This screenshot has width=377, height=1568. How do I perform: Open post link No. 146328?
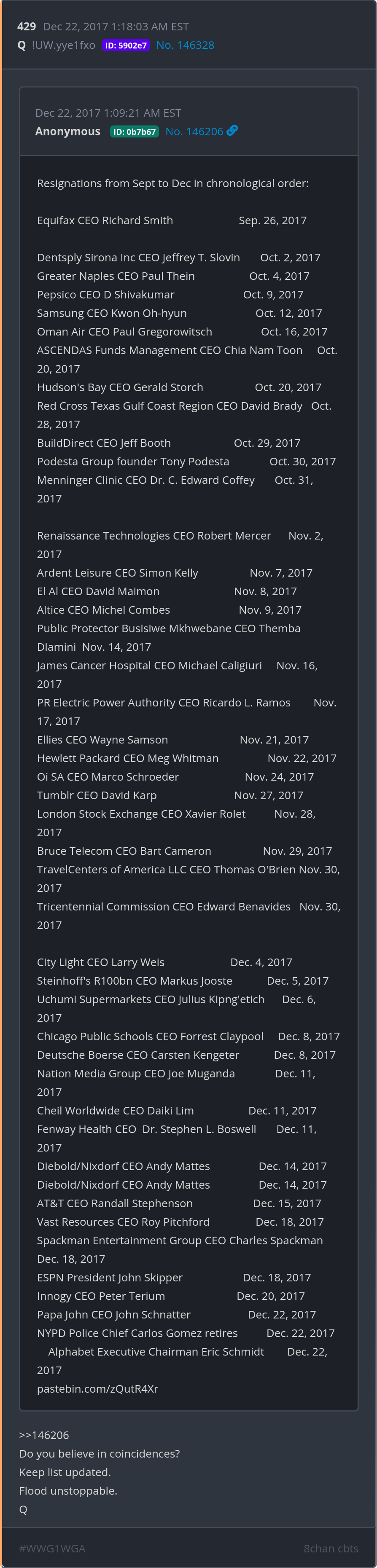coord(185,45)
